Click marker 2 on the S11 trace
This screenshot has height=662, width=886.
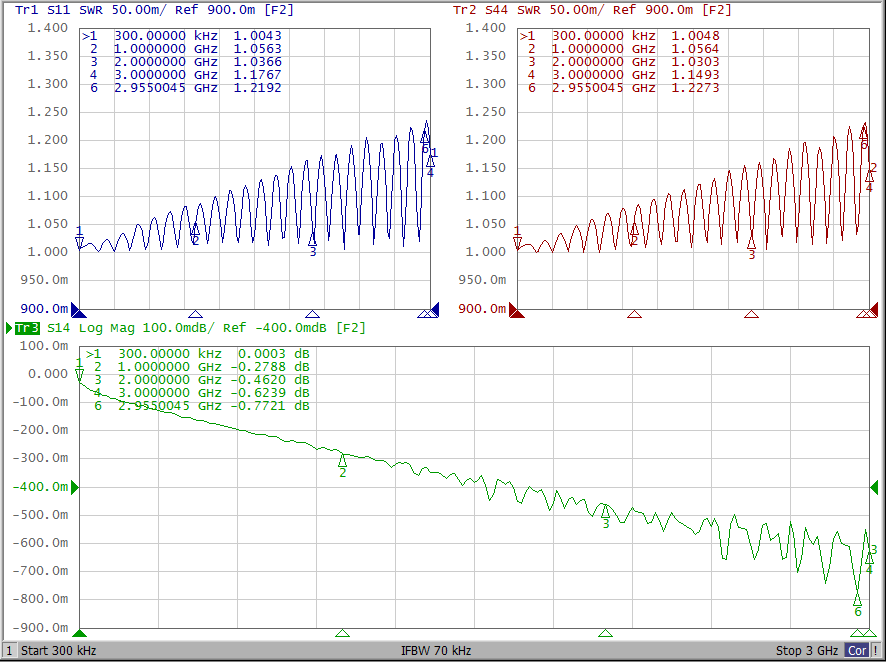(195, 231)
